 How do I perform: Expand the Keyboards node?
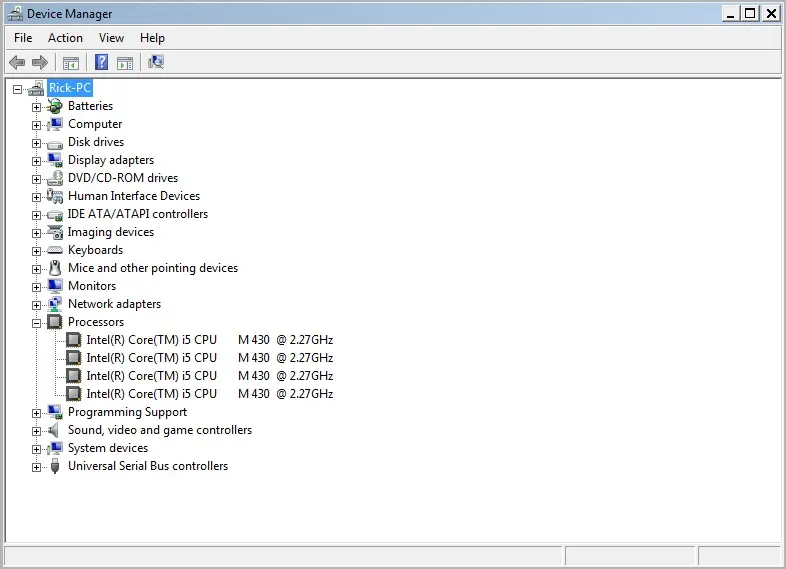coord(36,251)
